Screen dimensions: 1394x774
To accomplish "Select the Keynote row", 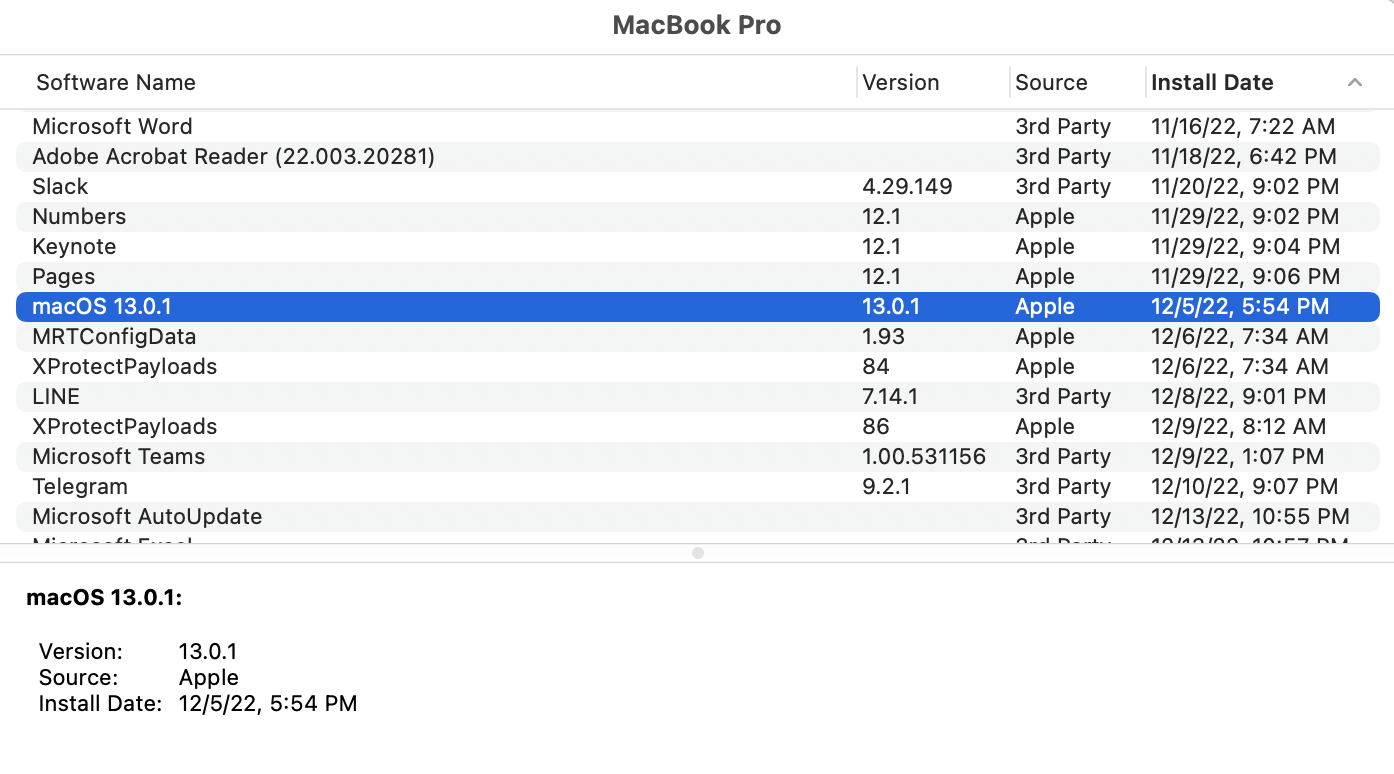I will click(x=698, y=247).
